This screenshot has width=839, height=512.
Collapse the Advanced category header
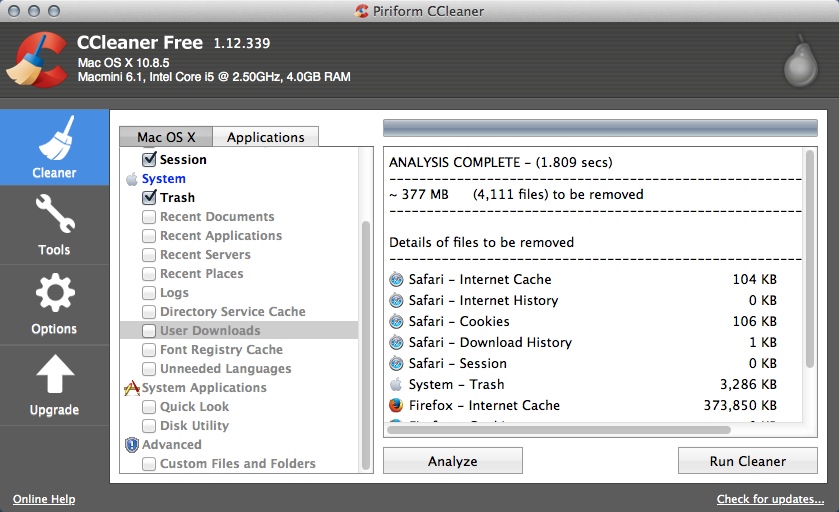tap(171, 445)
